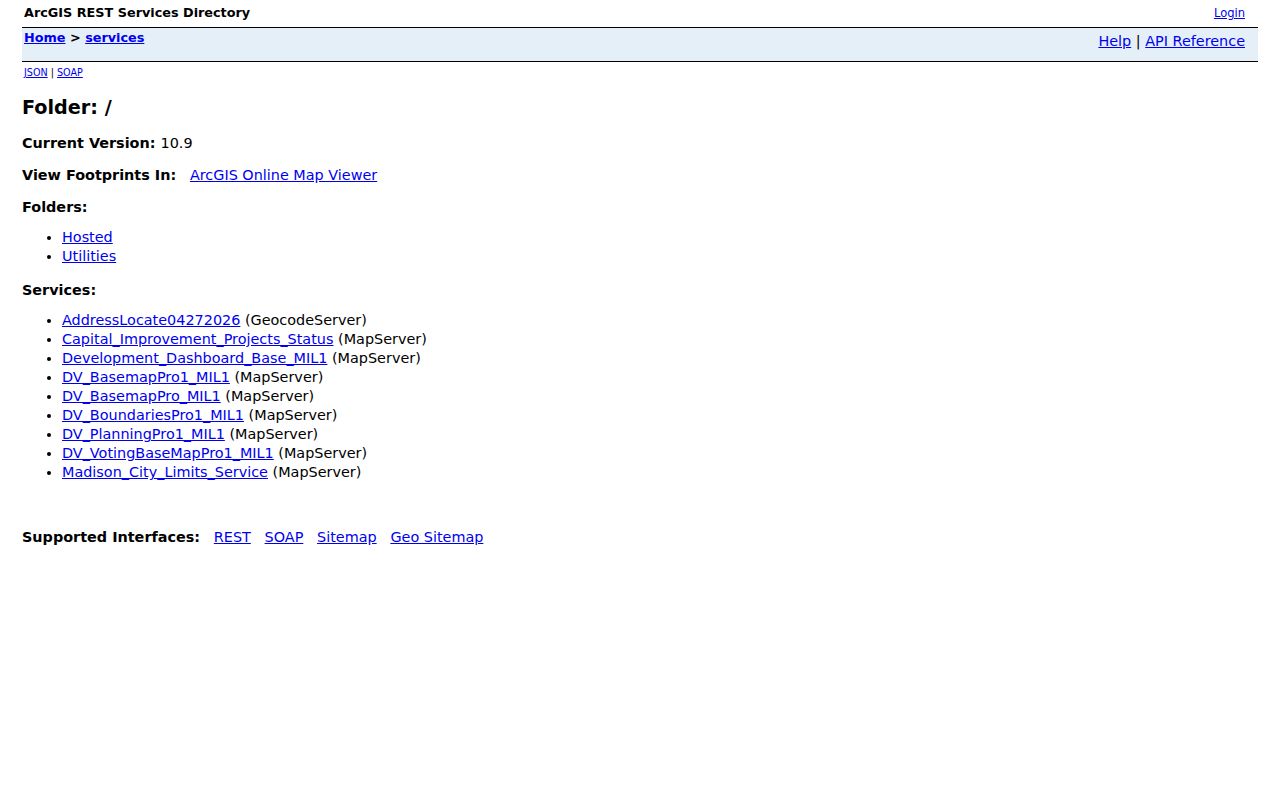Open the Geo Sitemap link
Image resolution: width=1280 pixels, height=800 pixels.
coord(437,537)
